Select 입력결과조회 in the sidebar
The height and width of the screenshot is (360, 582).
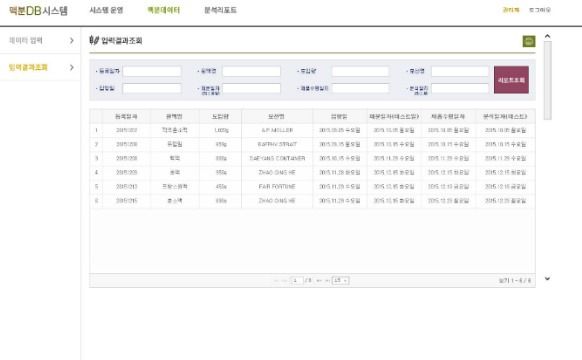[x=28, y=67]
